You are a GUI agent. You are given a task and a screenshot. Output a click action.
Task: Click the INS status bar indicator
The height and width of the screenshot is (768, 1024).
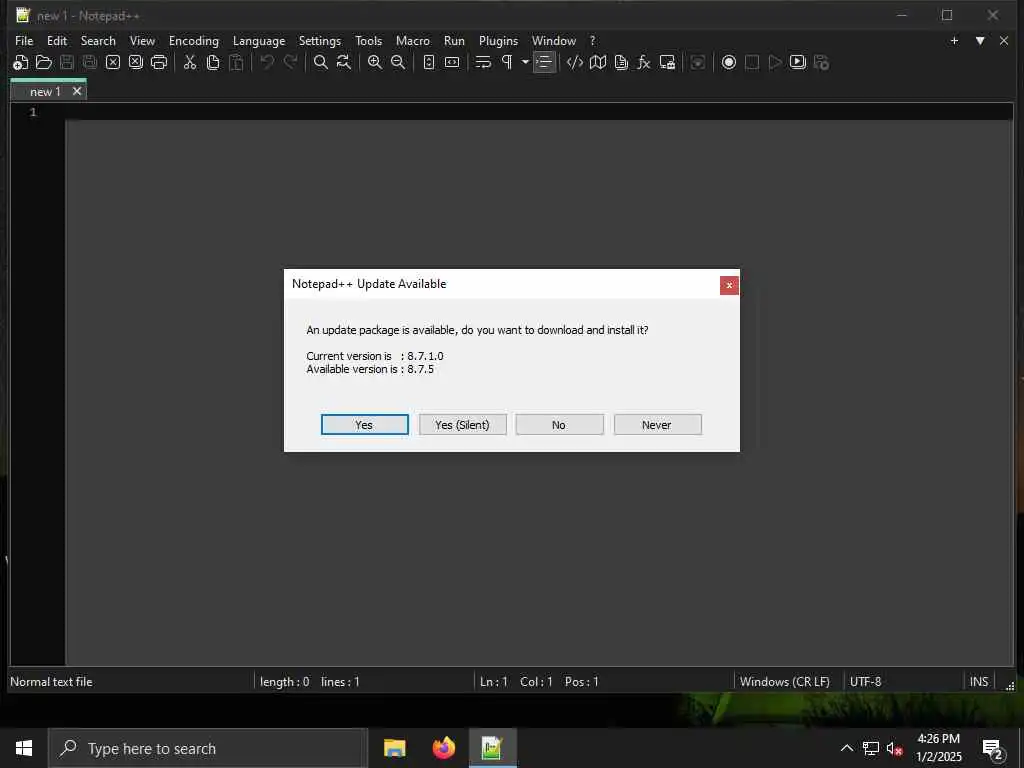pyautogui.click(x=978, y=682)
